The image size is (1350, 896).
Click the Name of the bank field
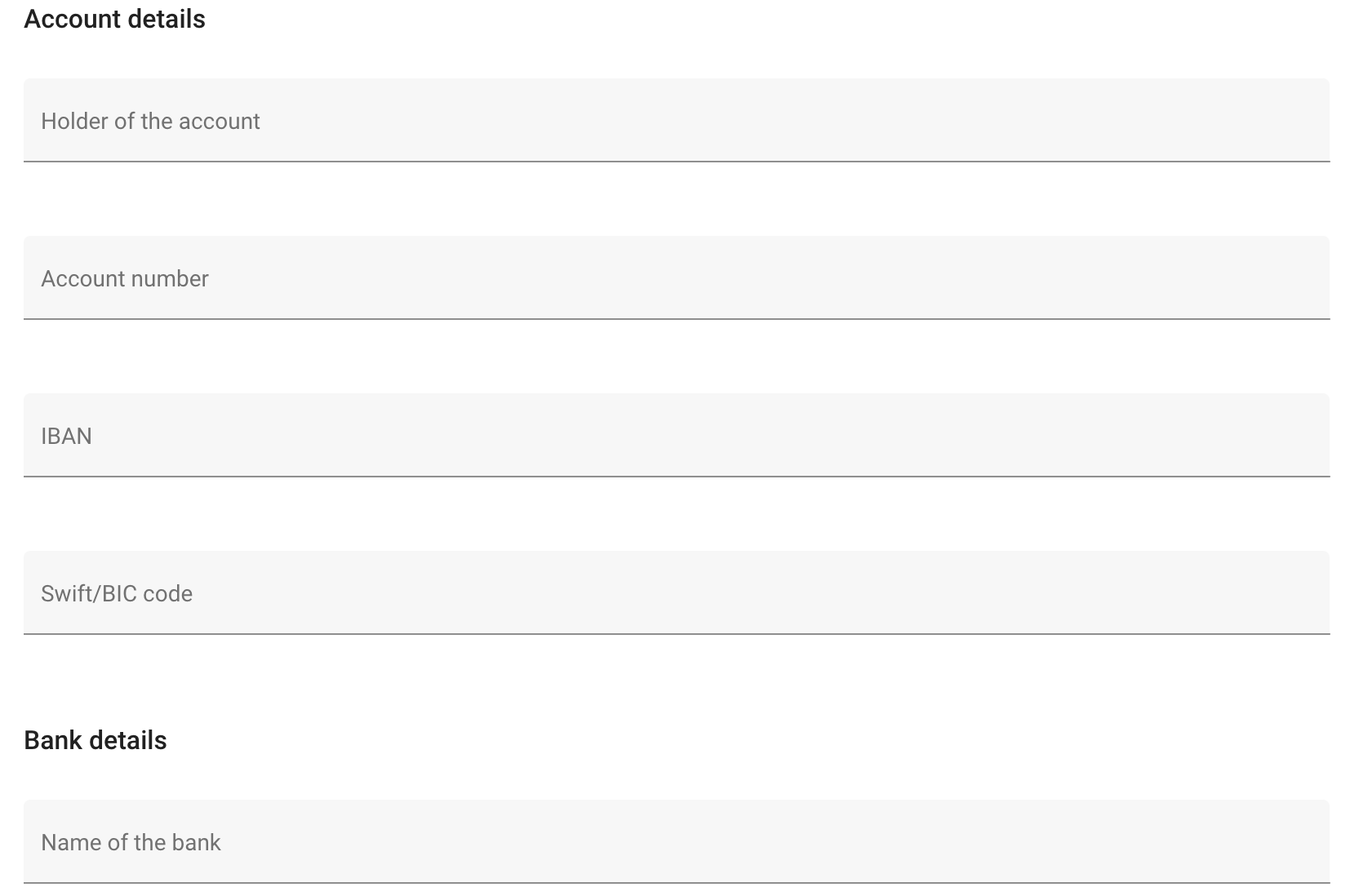click(676, 841)
